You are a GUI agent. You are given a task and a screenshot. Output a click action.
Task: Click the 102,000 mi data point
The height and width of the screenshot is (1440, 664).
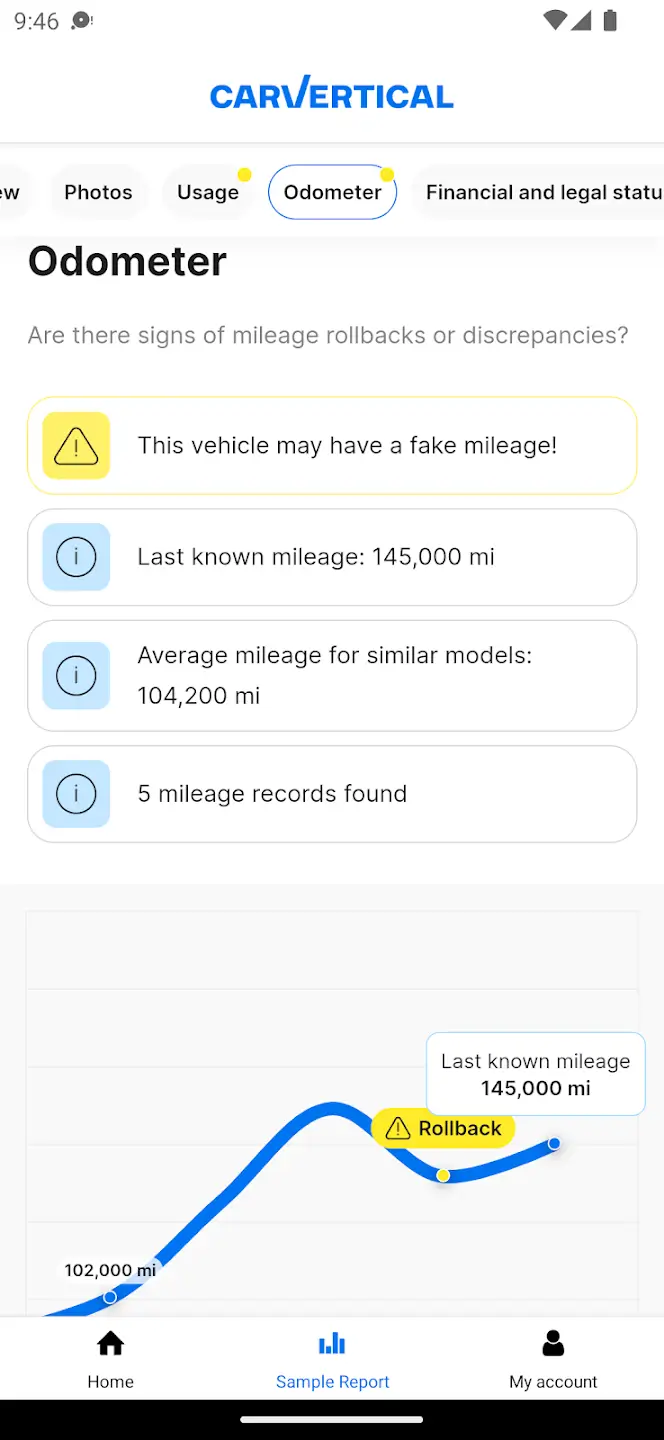pos(109,1296)
